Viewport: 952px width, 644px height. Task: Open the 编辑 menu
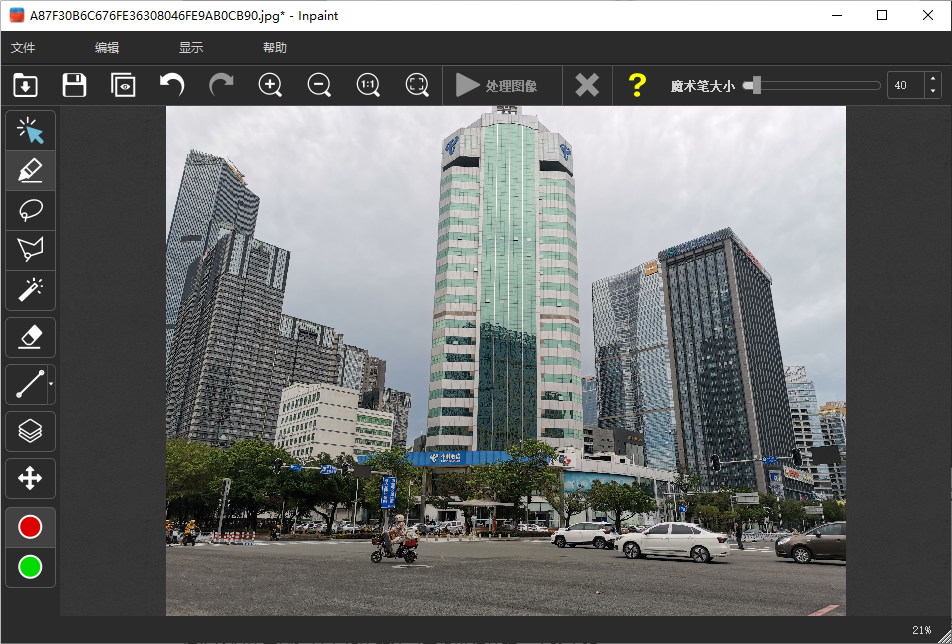pos(107,48)
